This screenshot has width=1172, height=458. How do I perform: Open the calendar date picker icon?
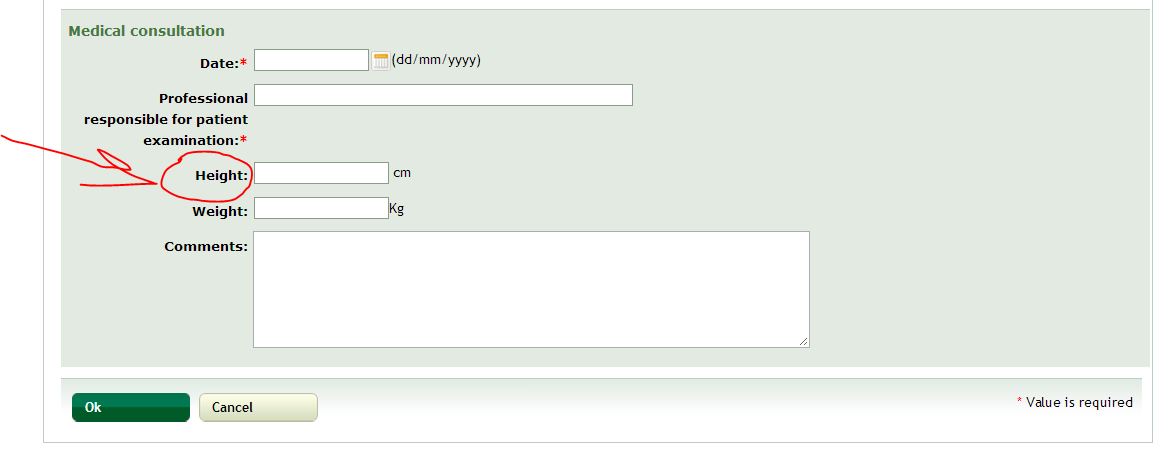[x=380, y=61]
